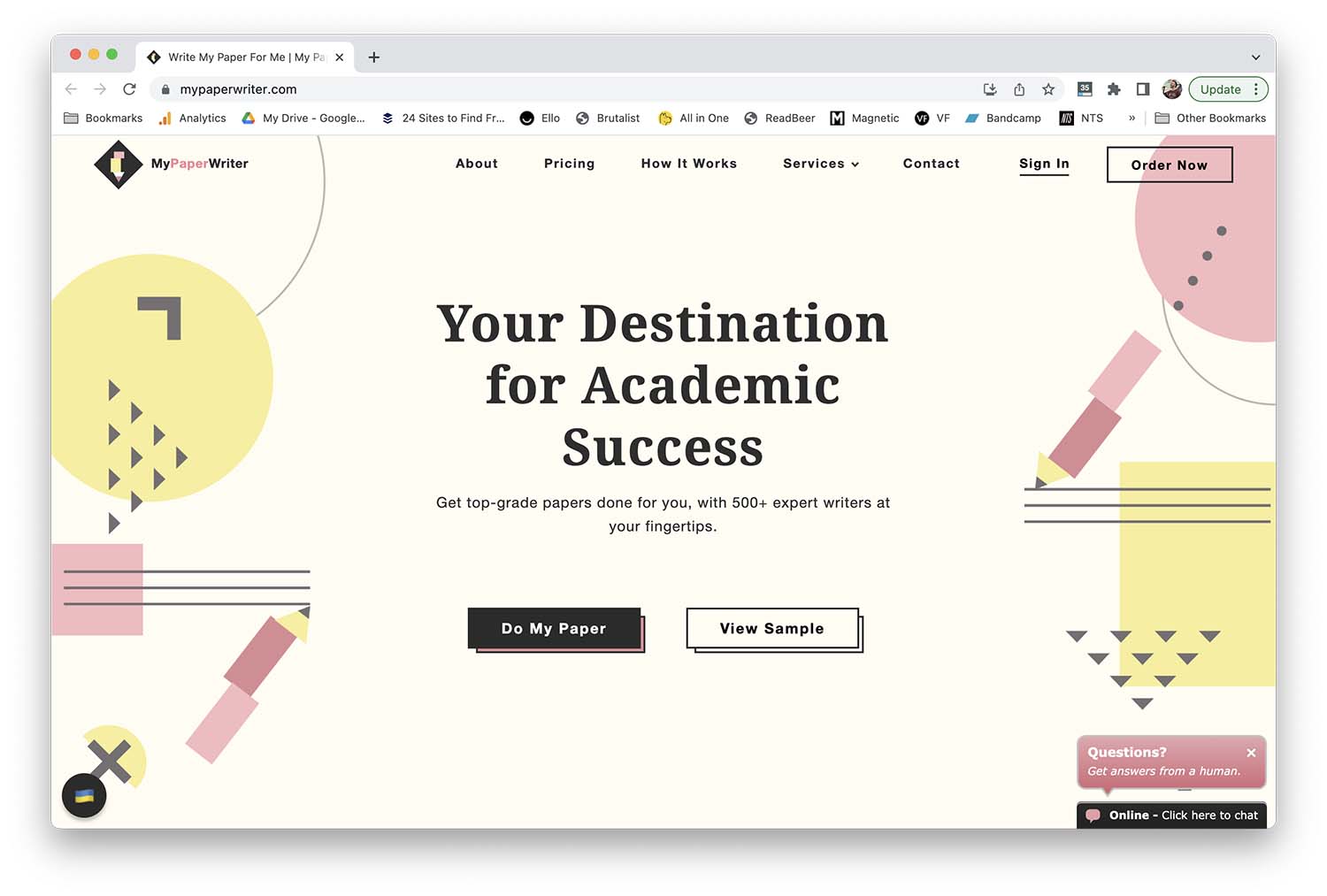Image resolution: width=1327 pixels, height=896 pixels.
Task: Click the Do My Paper button
Action: (554, 628)
